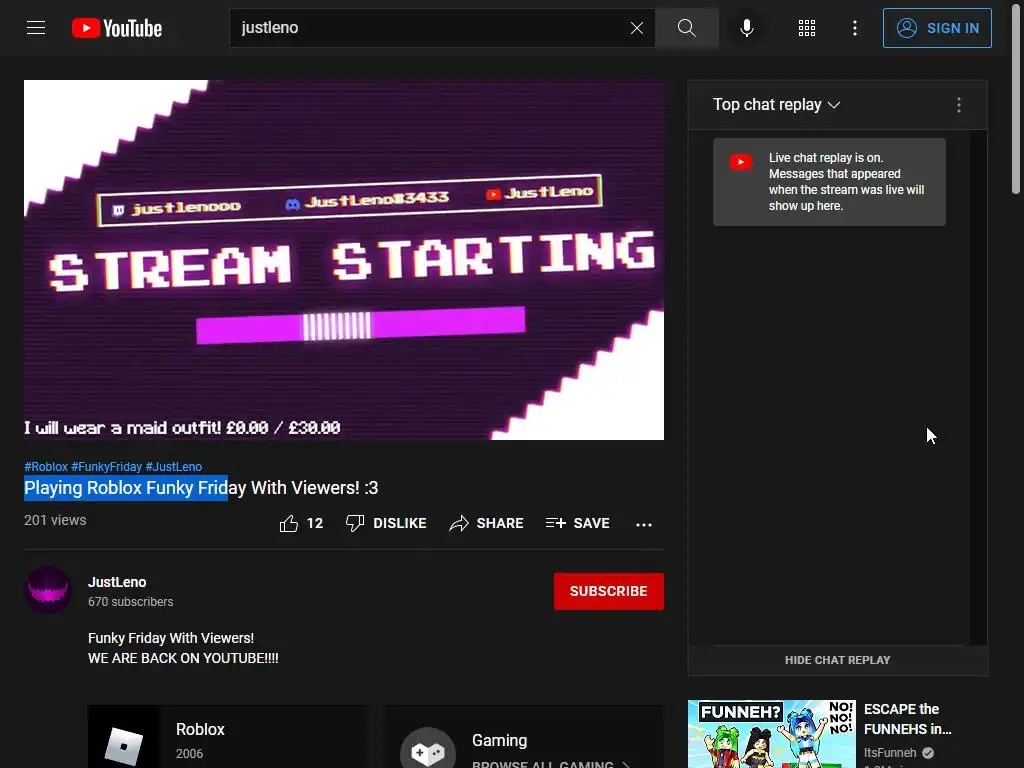Open the #JustLeno hashtag
Screen dimensions: 1024x768
point(174,467)
